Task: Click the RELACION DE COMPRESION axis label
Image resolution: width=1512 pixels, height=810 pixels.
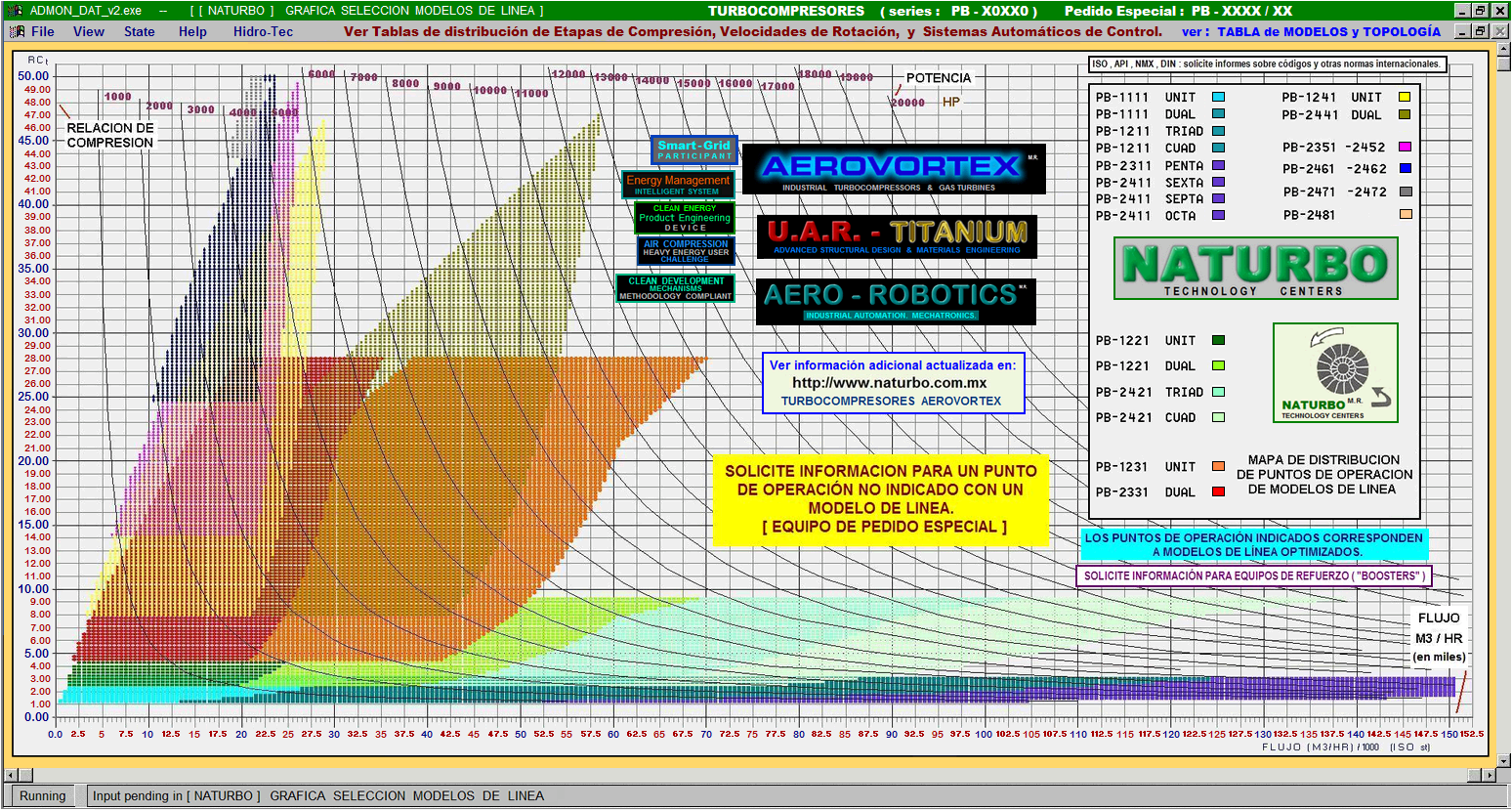Action: pos(110,135)
